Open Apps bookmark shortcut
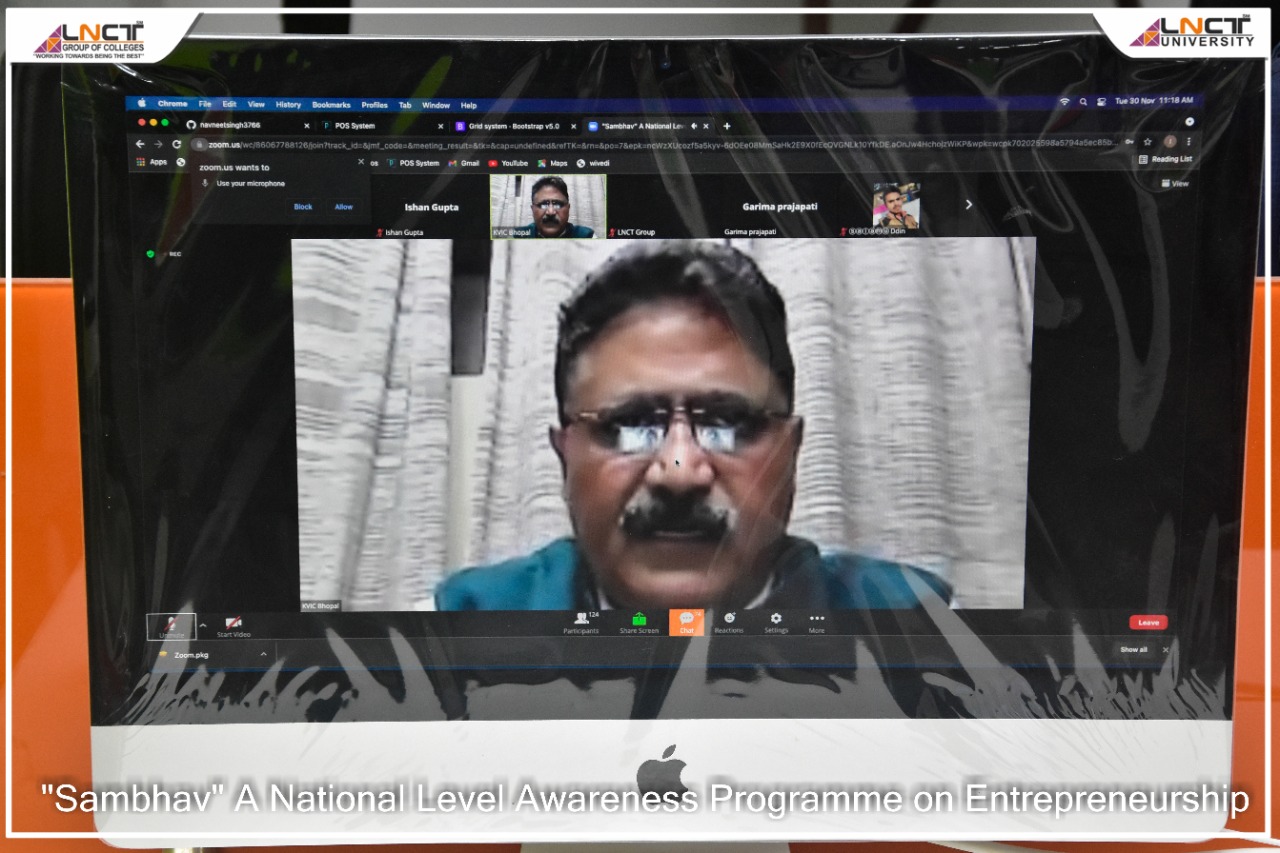The image size is (1280, 853). 152,162
